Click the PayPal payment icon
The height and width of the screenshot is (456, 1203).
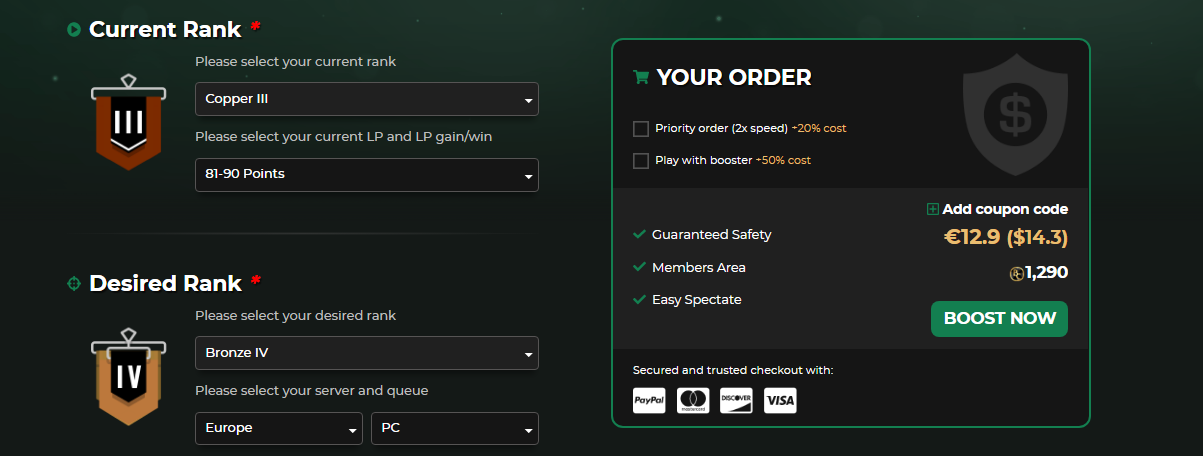(649, 401)
